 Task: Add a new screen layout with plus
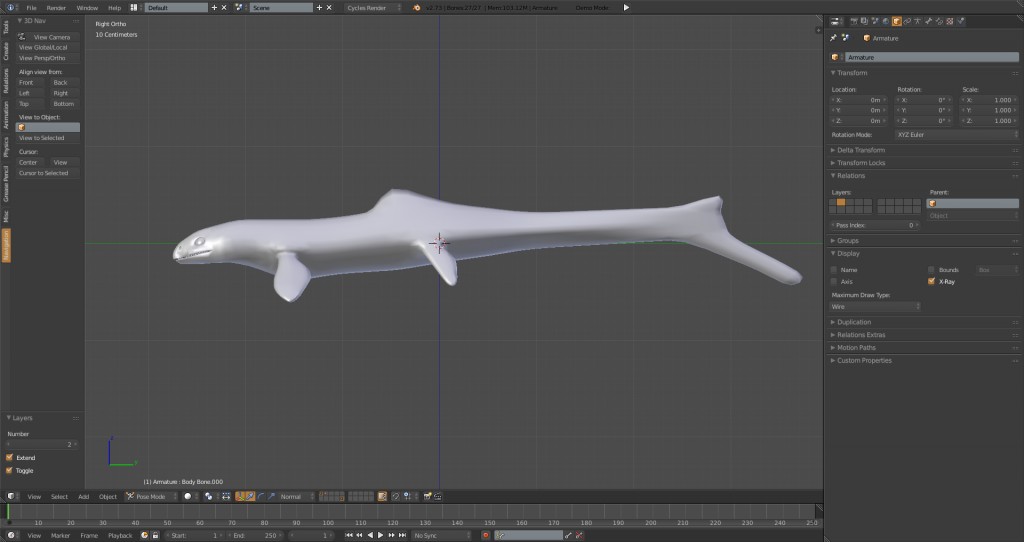click(214, 8)
